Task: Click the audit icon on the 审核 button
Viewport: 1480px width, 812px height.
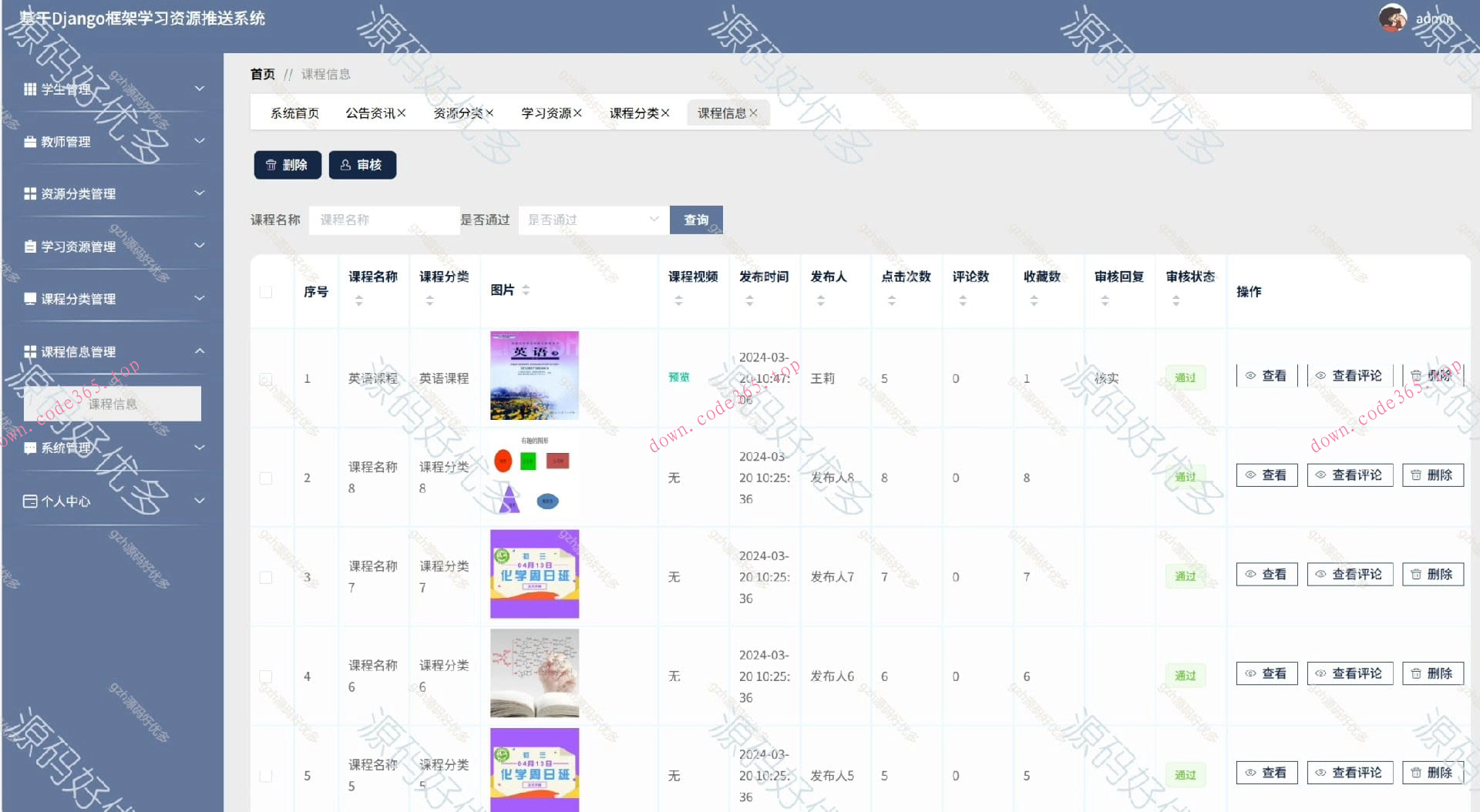Action: [345, 164]
